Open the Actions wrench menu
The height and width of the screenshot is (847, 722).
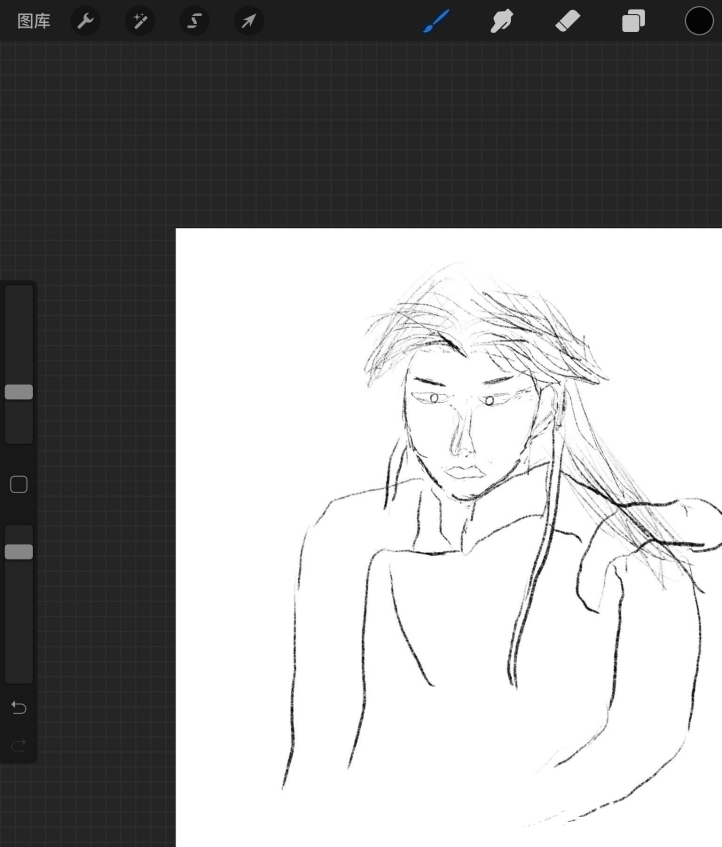point(86,21)
